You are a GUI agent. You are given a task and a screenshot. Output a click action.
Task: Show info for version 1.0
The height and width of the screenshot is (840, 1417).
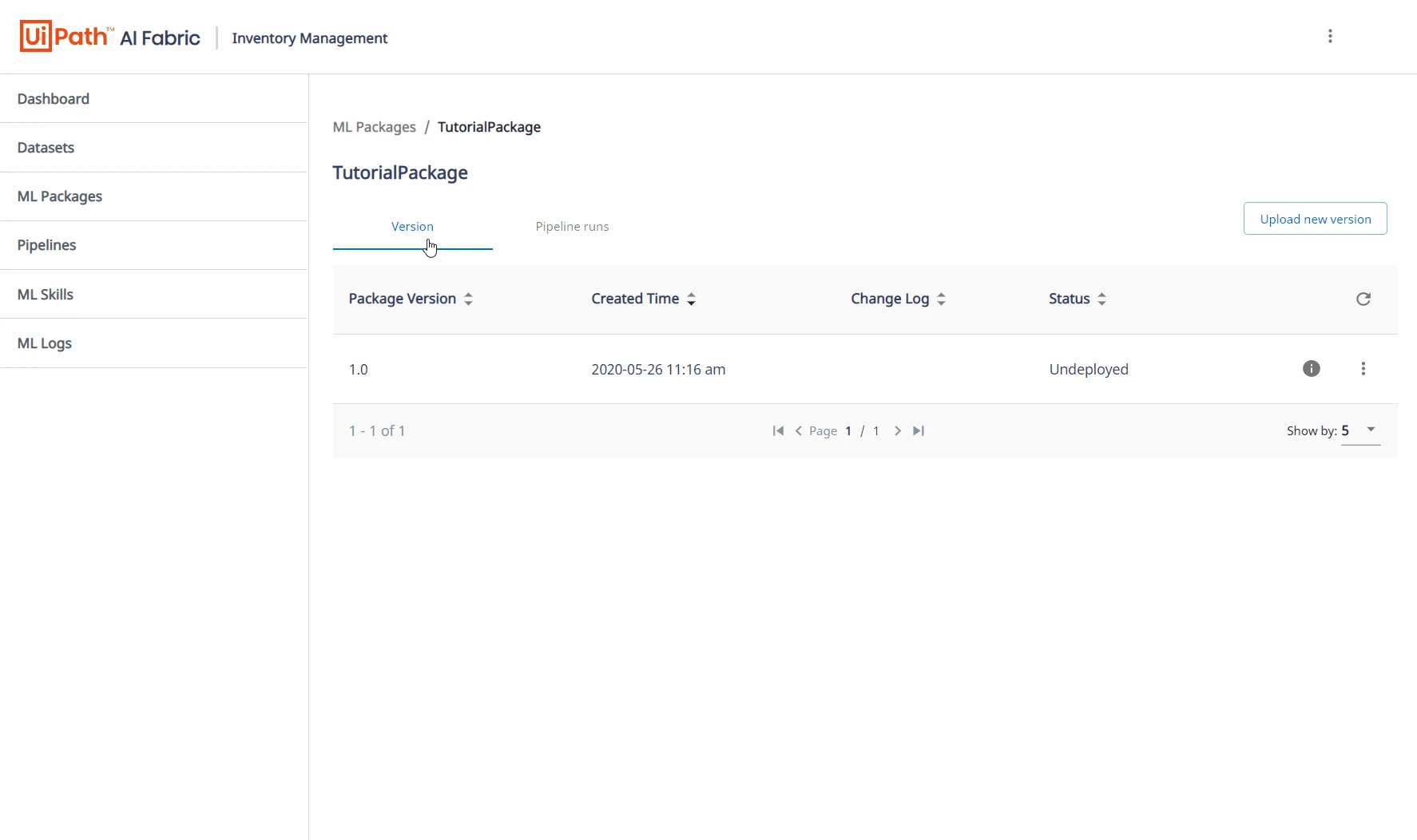tap(1312, 368)
